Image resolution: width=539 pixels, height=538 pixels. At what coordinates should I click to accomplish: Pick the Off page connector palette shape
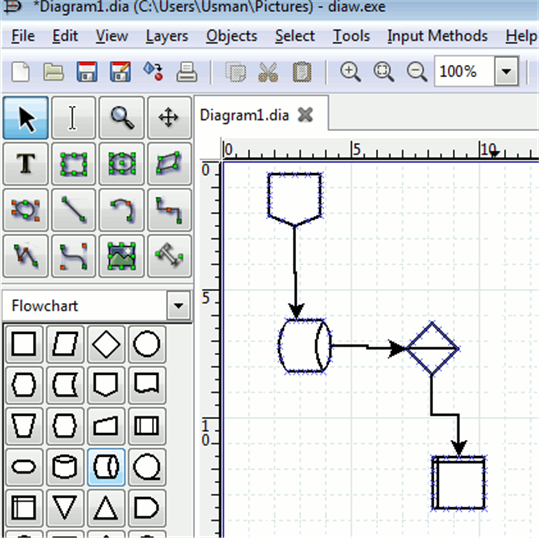[106, 385]
